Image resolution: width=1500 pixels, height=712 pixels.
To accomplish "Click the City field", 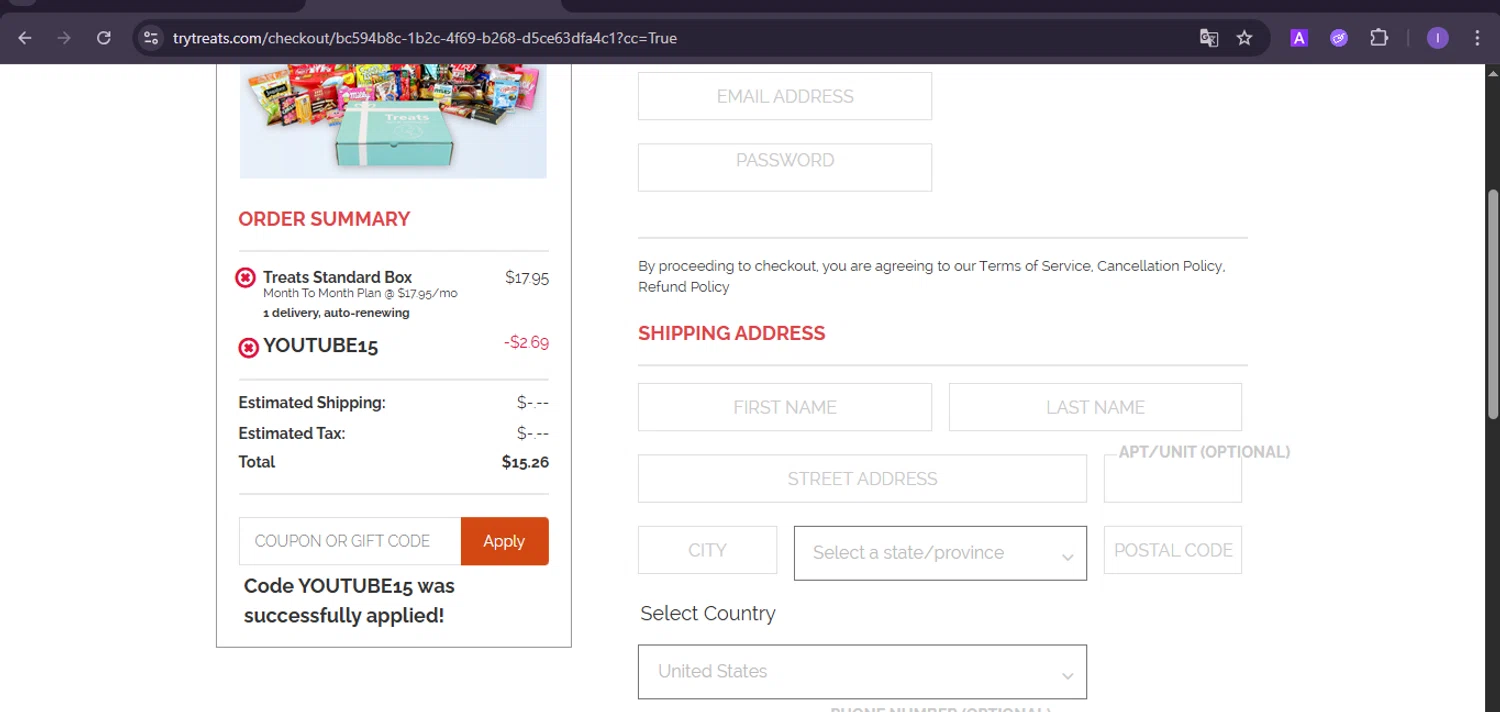I will pyautogui.click(x=707, y=550).
